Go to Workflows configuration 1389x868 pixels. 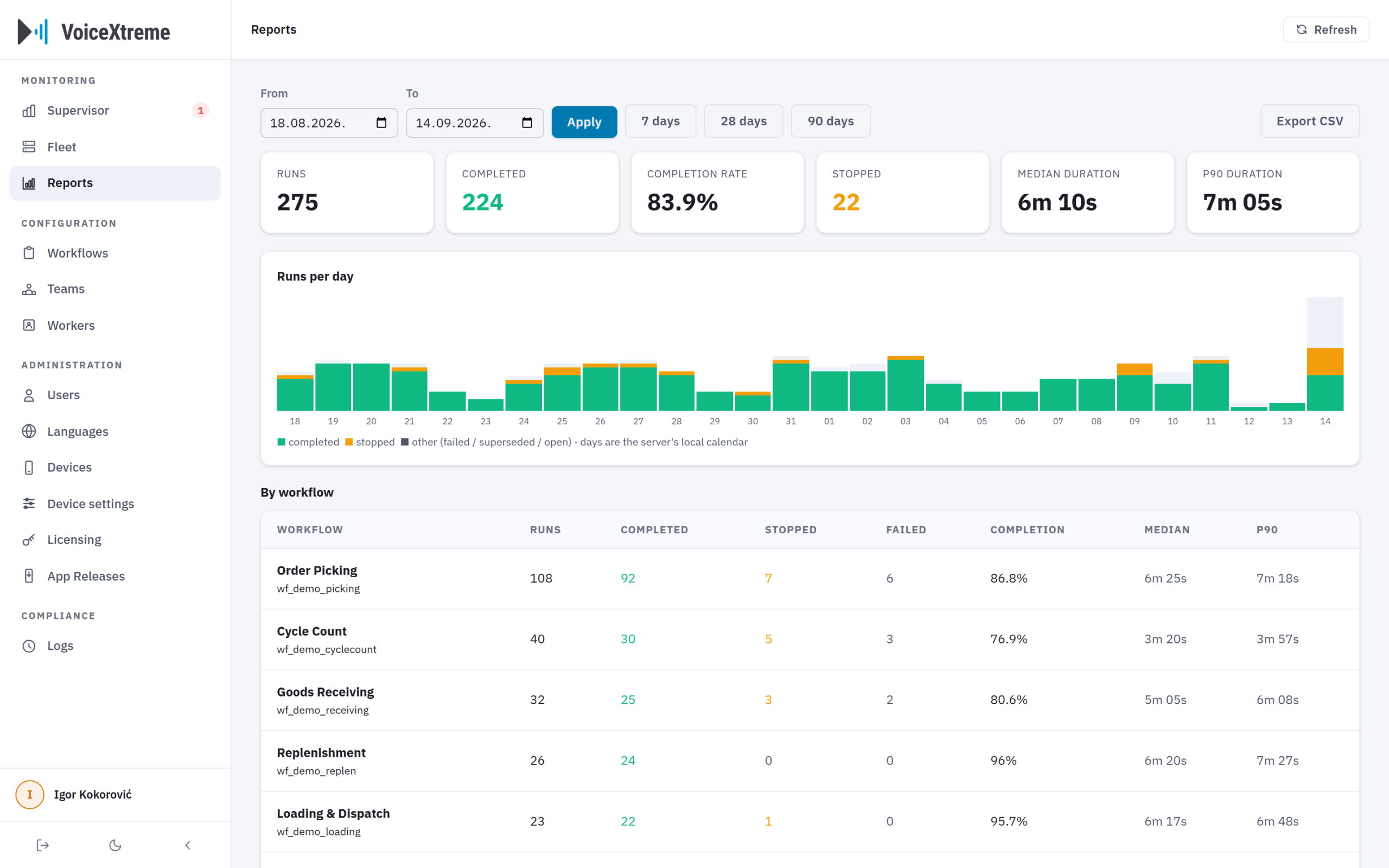[x=116, y=253]
